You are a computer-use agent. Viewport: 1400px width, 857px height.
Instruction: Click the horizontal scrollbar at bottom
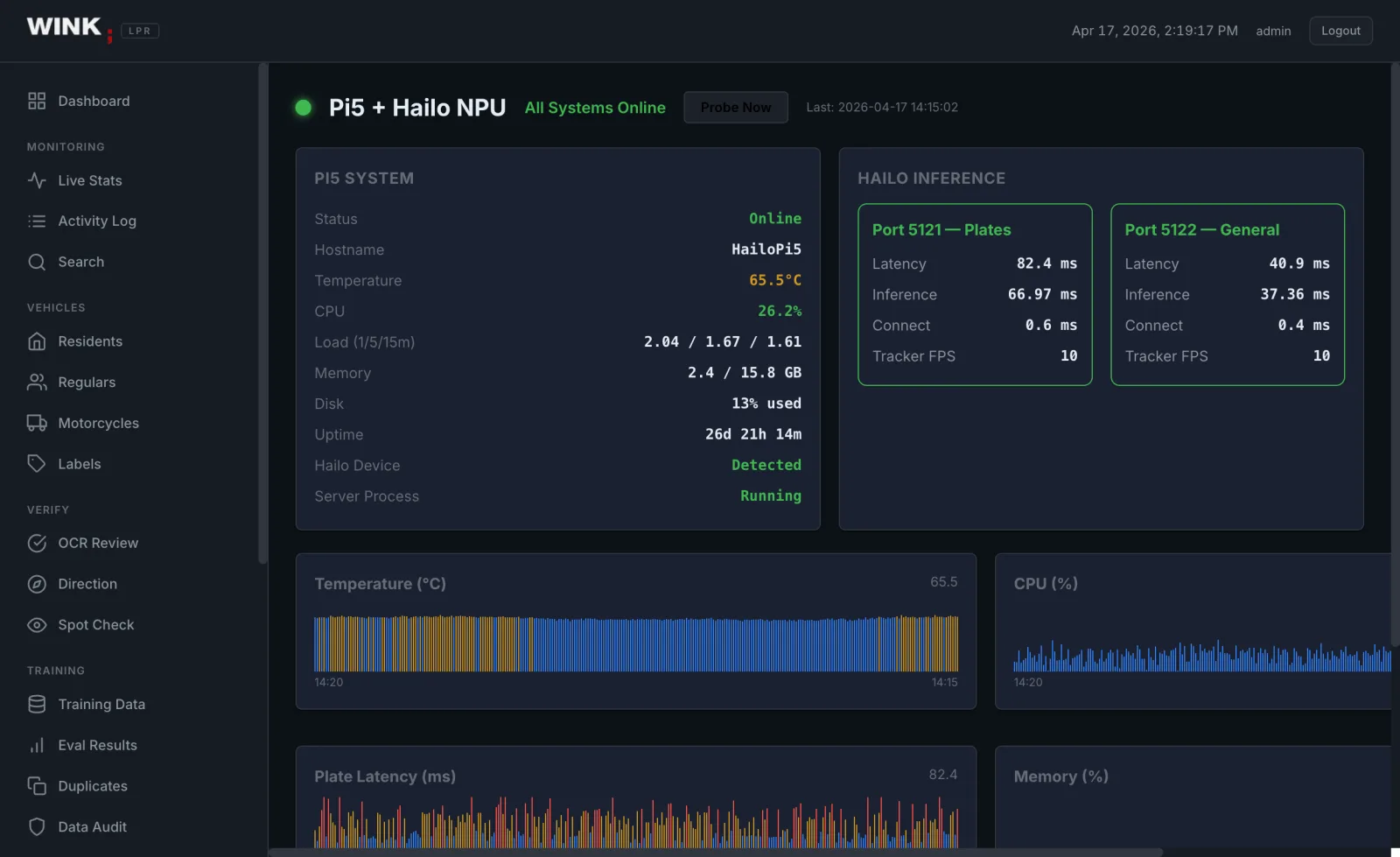pos(716,852)
